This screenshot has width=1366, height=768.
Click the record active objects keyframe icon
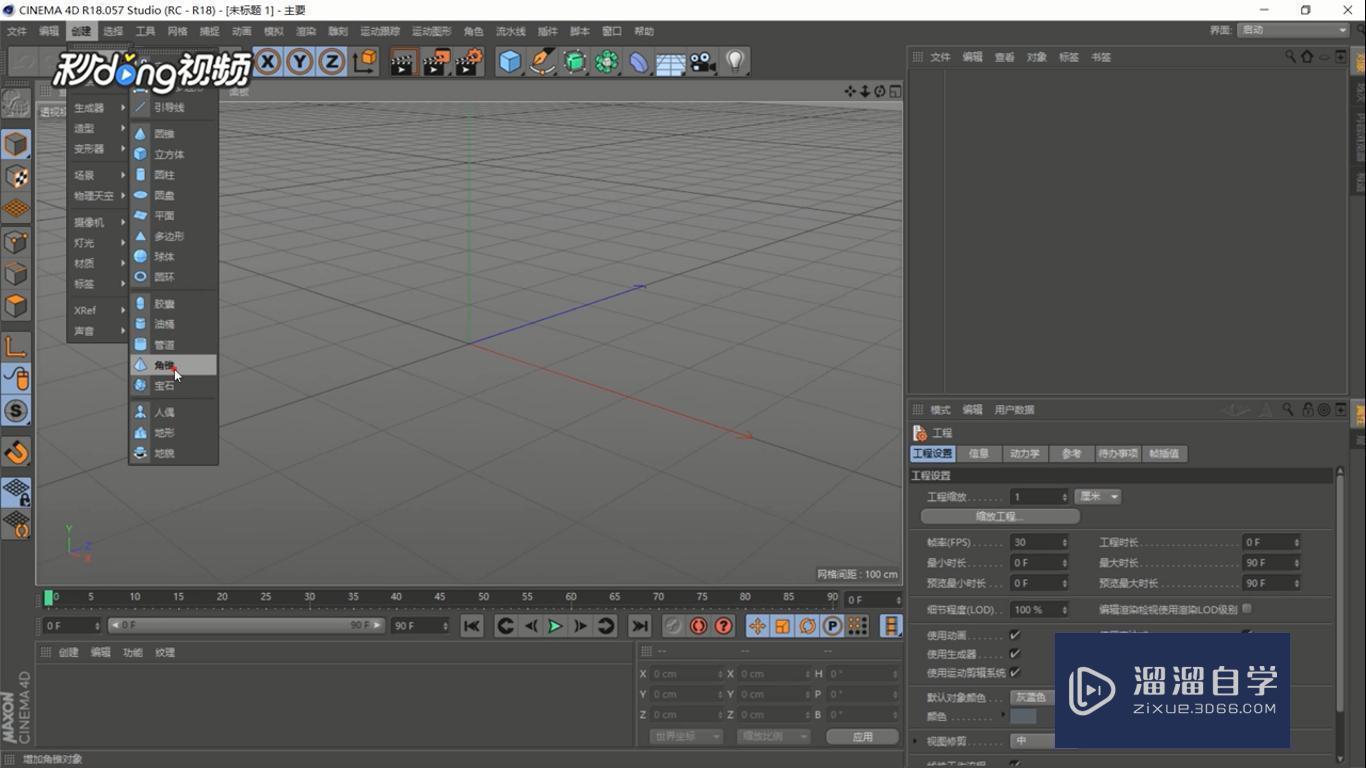673,626
